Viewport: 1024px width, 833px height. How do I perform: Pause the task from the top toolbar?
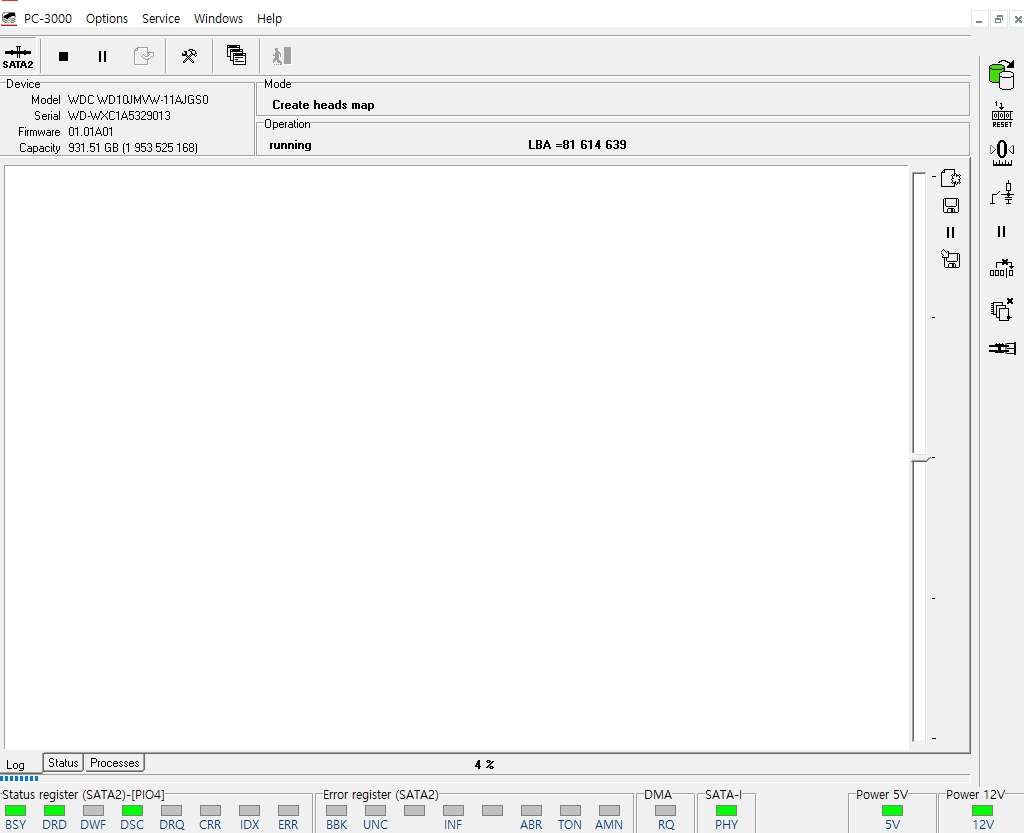pyautogui.click(x=102, y=57)
